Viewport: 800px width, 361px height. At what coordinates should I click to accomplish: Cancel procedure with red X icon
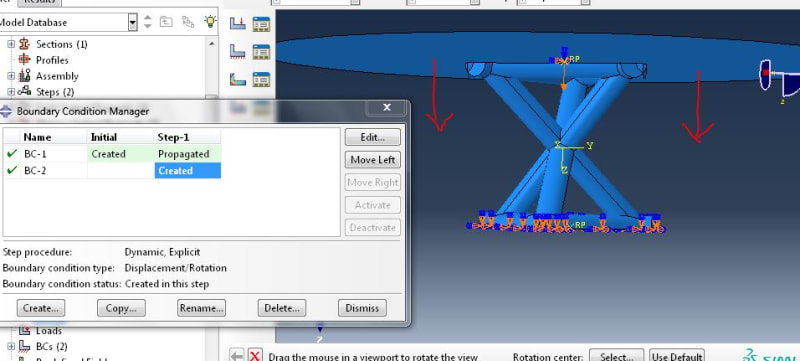pyautogui.click(x=255, y=355)
